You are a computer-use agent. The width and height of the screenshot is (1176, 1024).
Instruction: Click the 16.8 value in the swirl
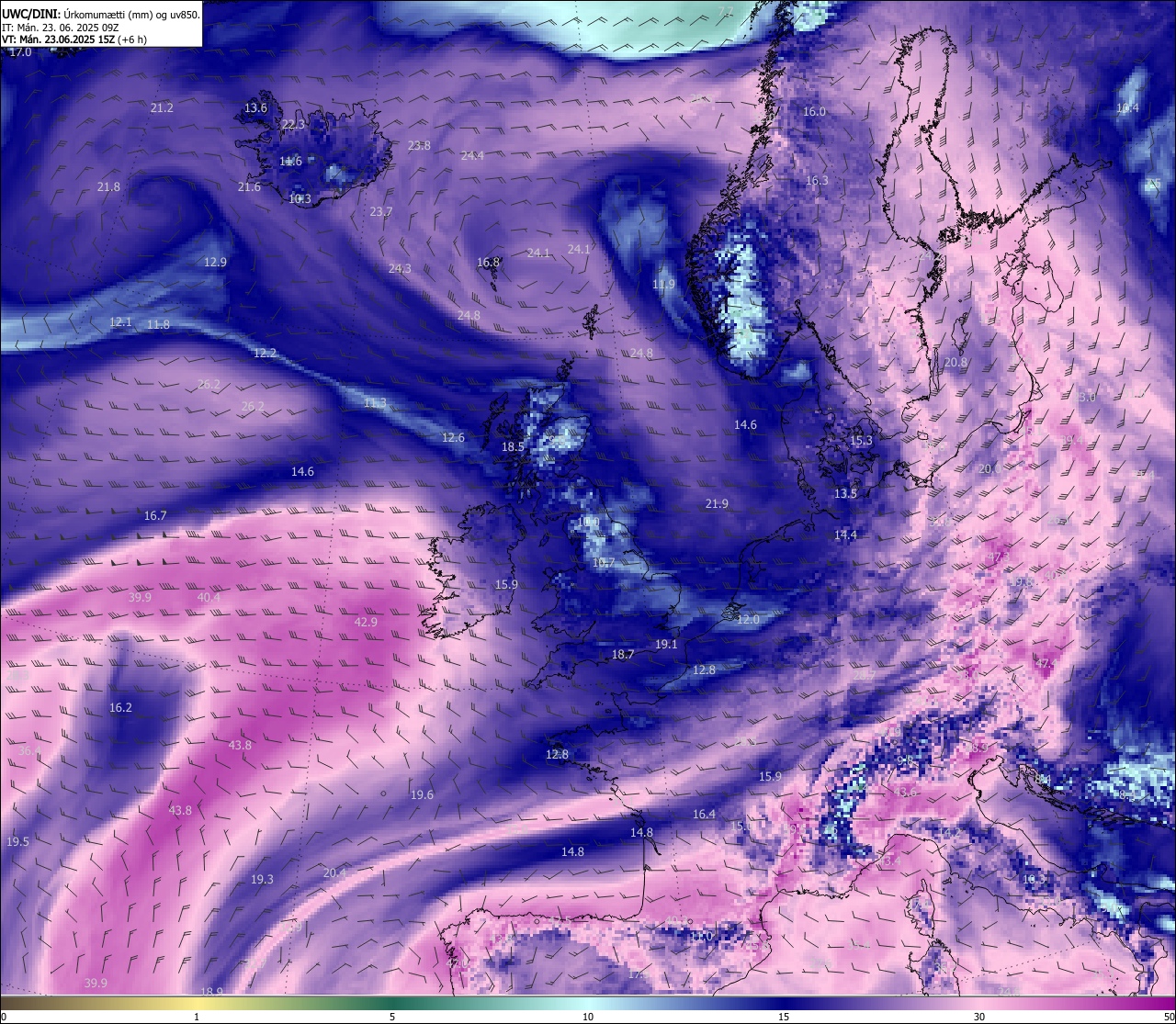coord(489,262)
